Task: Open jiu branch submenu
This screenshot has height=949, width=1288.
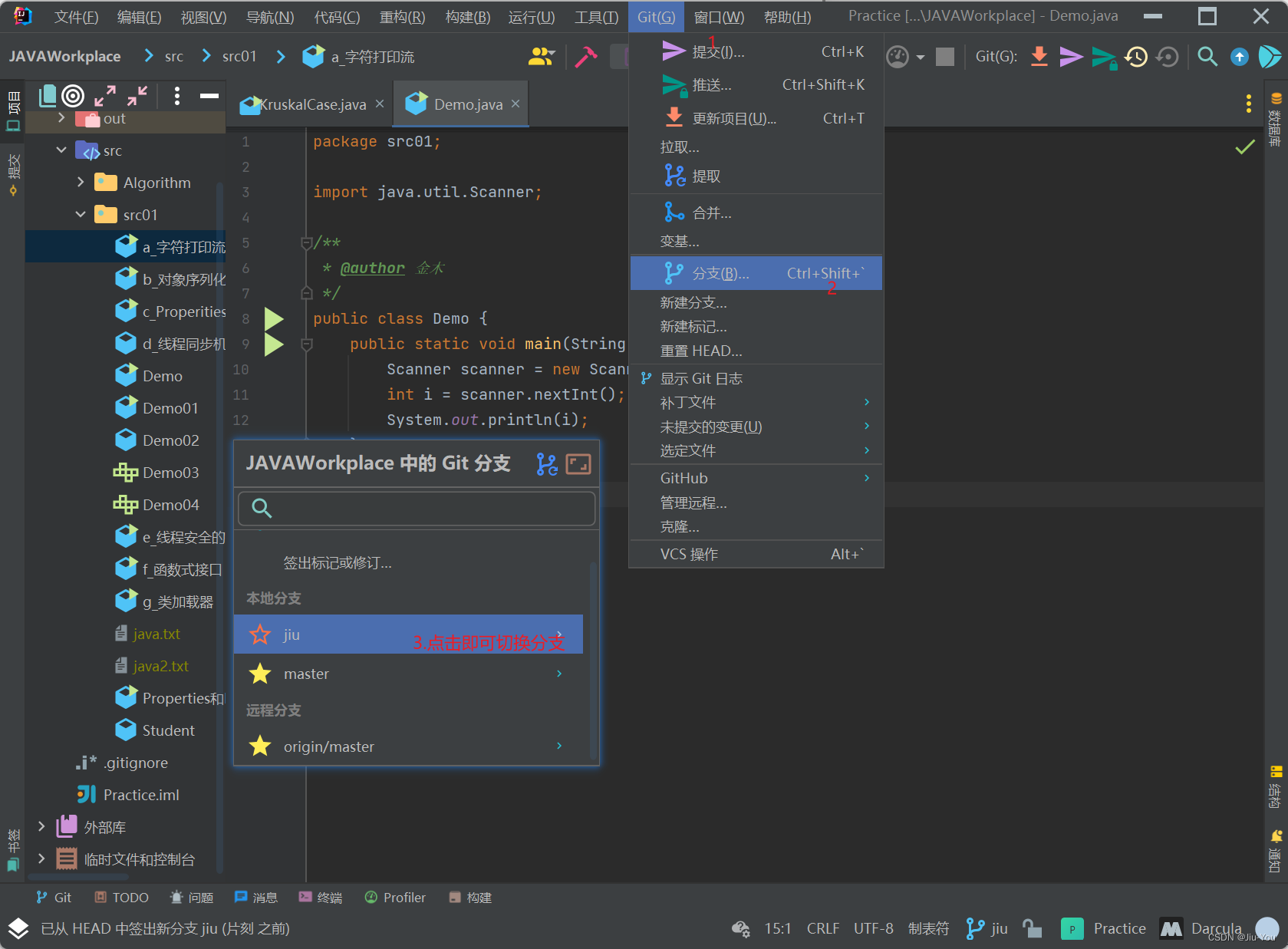Action: pyautogui.click(x=559, y=634)
